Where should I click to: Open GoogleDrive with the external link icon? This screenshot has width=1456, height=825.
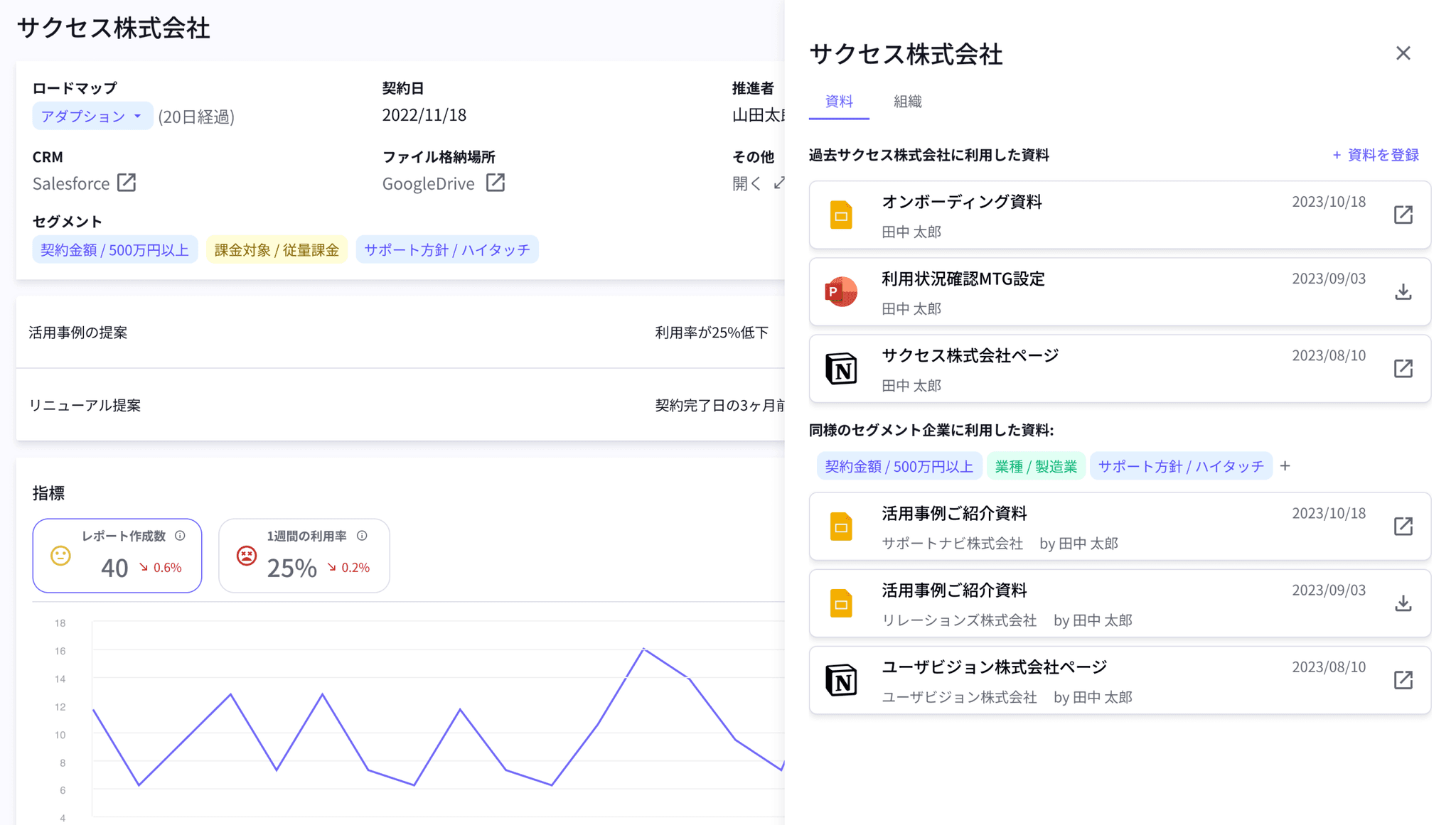coord(496,183)
